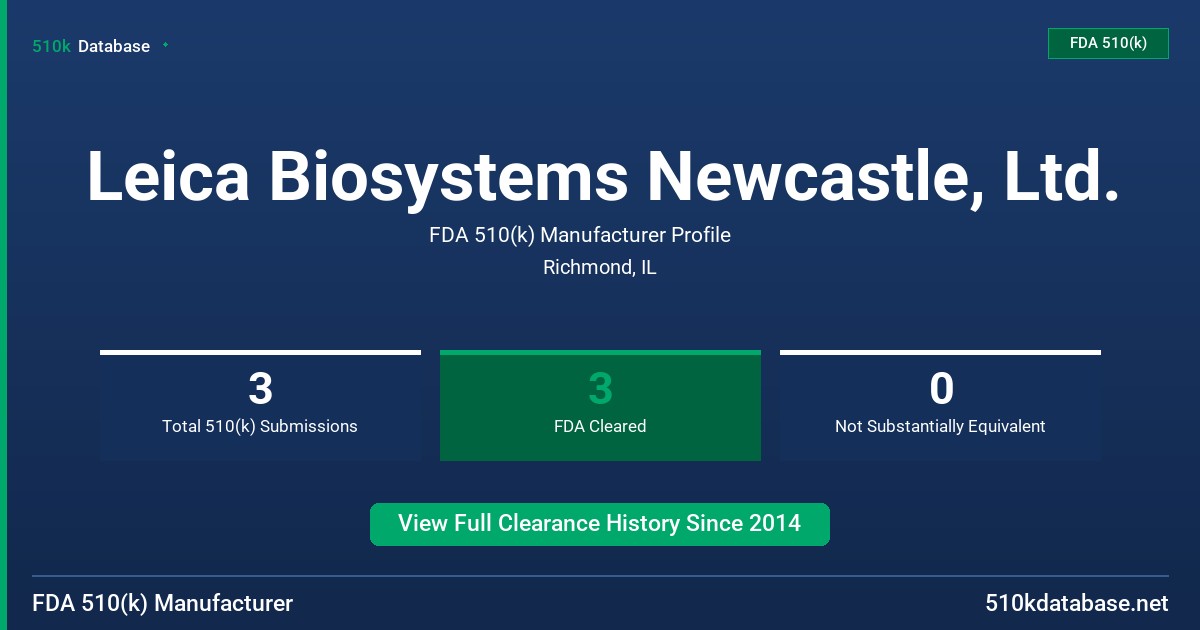The image size is (1200, 630).
Task: Click View Full Clearance History Since 2014
Action: [600, 524]
